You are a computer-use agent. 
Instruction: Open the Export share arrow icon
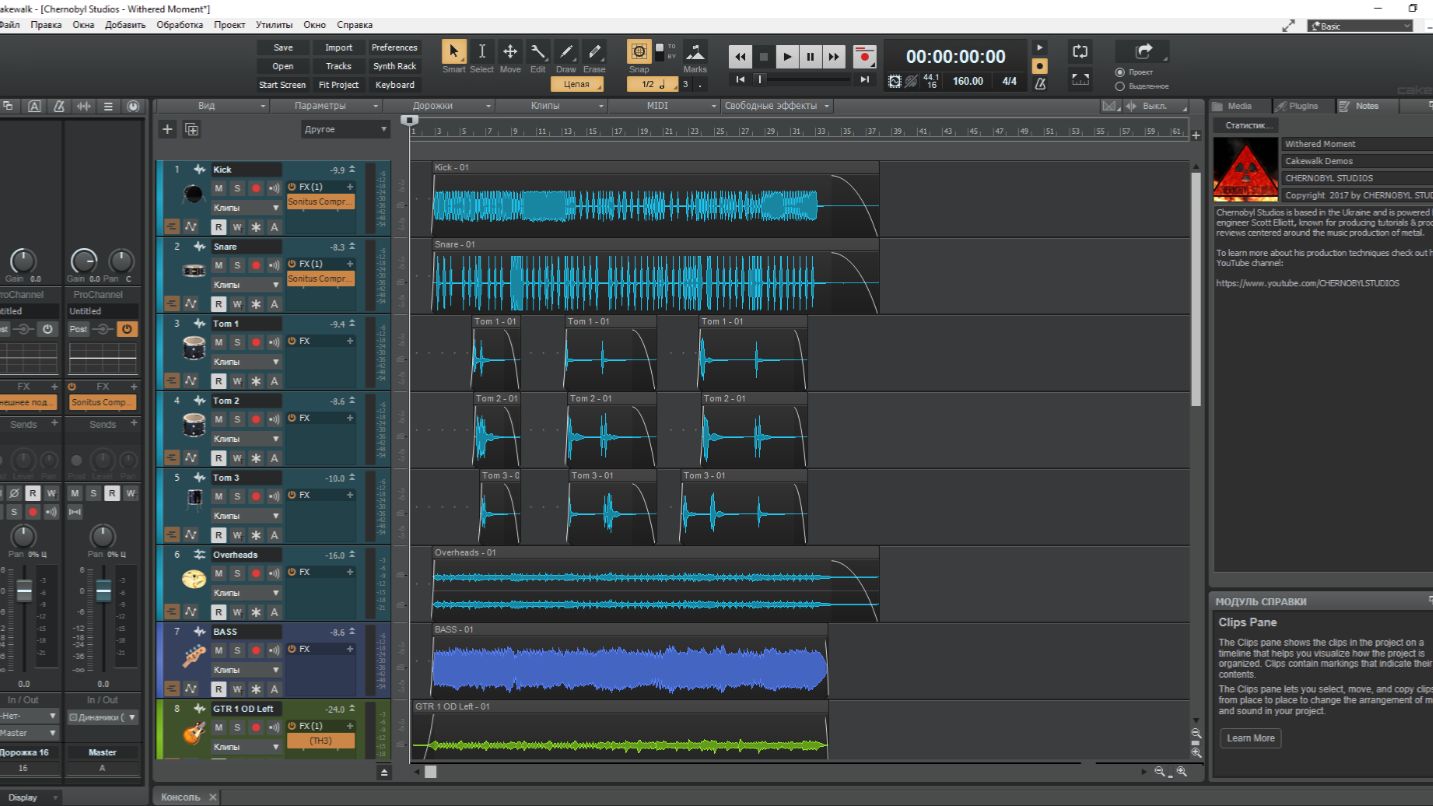point(1144,51)
